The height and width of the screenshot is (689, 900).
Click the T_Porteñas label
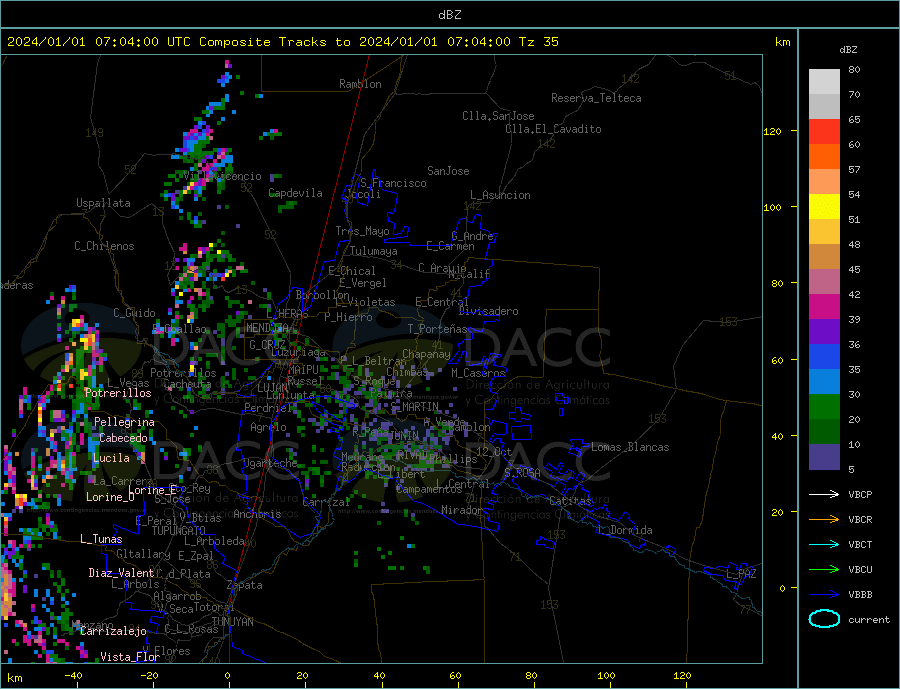[x=437, y=329]
